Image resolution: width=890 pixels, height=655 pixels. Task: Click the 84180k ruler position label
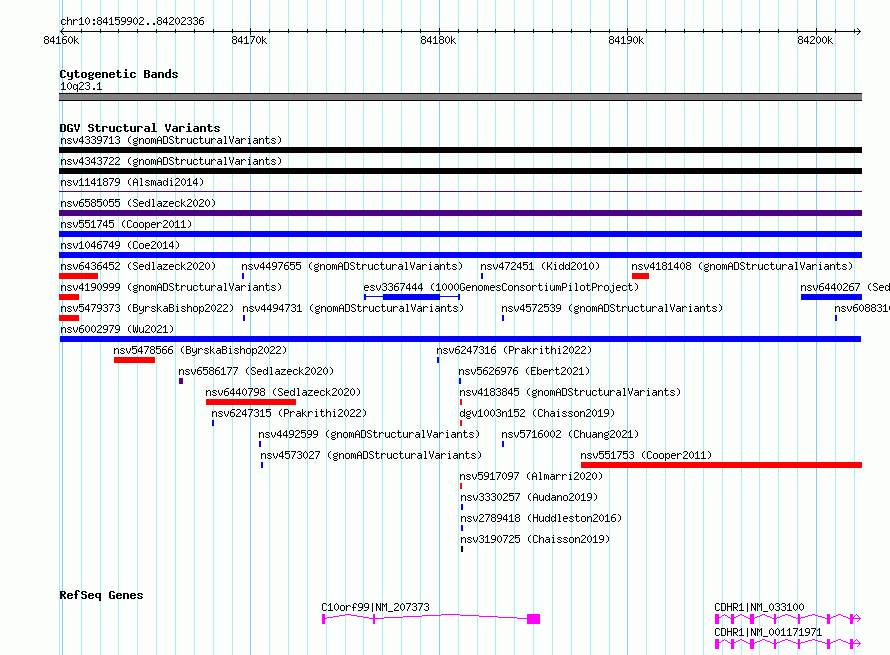tap(438, 40)
